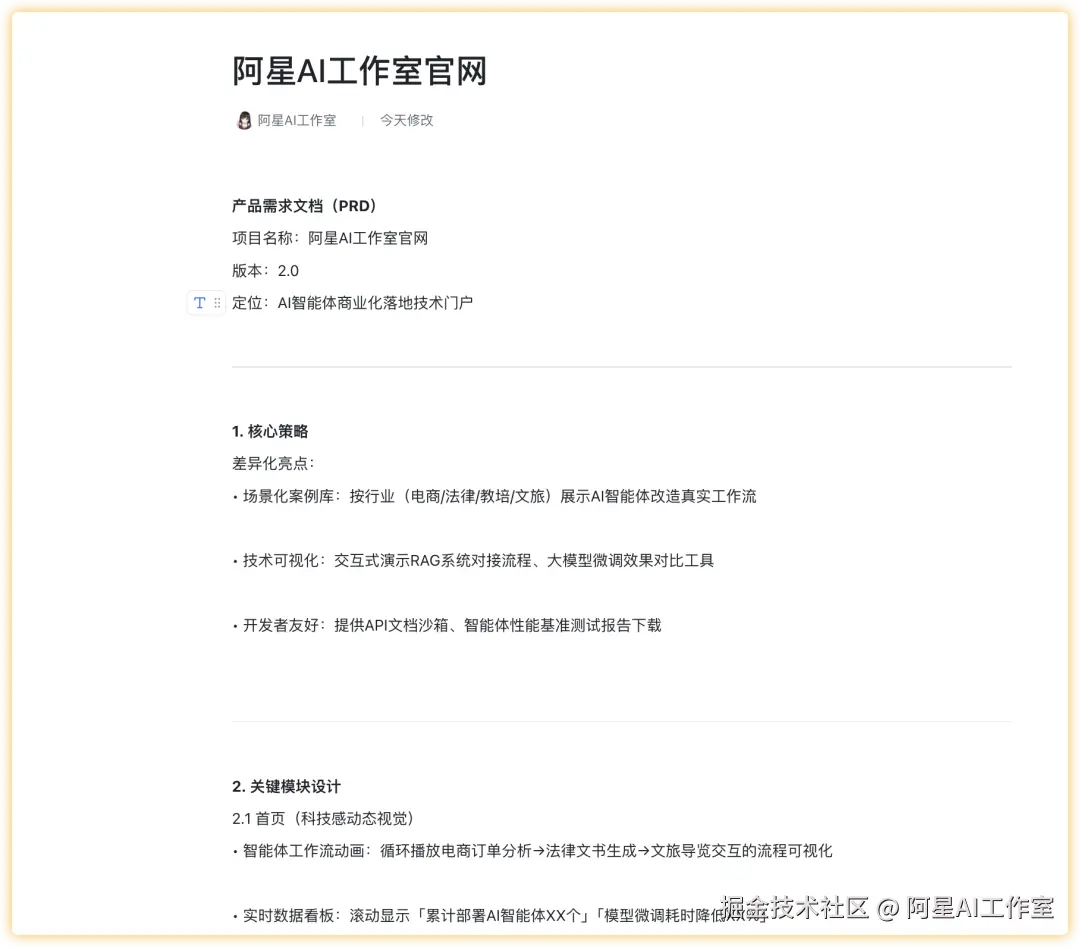Click the bullet before 技术可视化
This screenshot has width=1080, height=947.
point(234,561)
